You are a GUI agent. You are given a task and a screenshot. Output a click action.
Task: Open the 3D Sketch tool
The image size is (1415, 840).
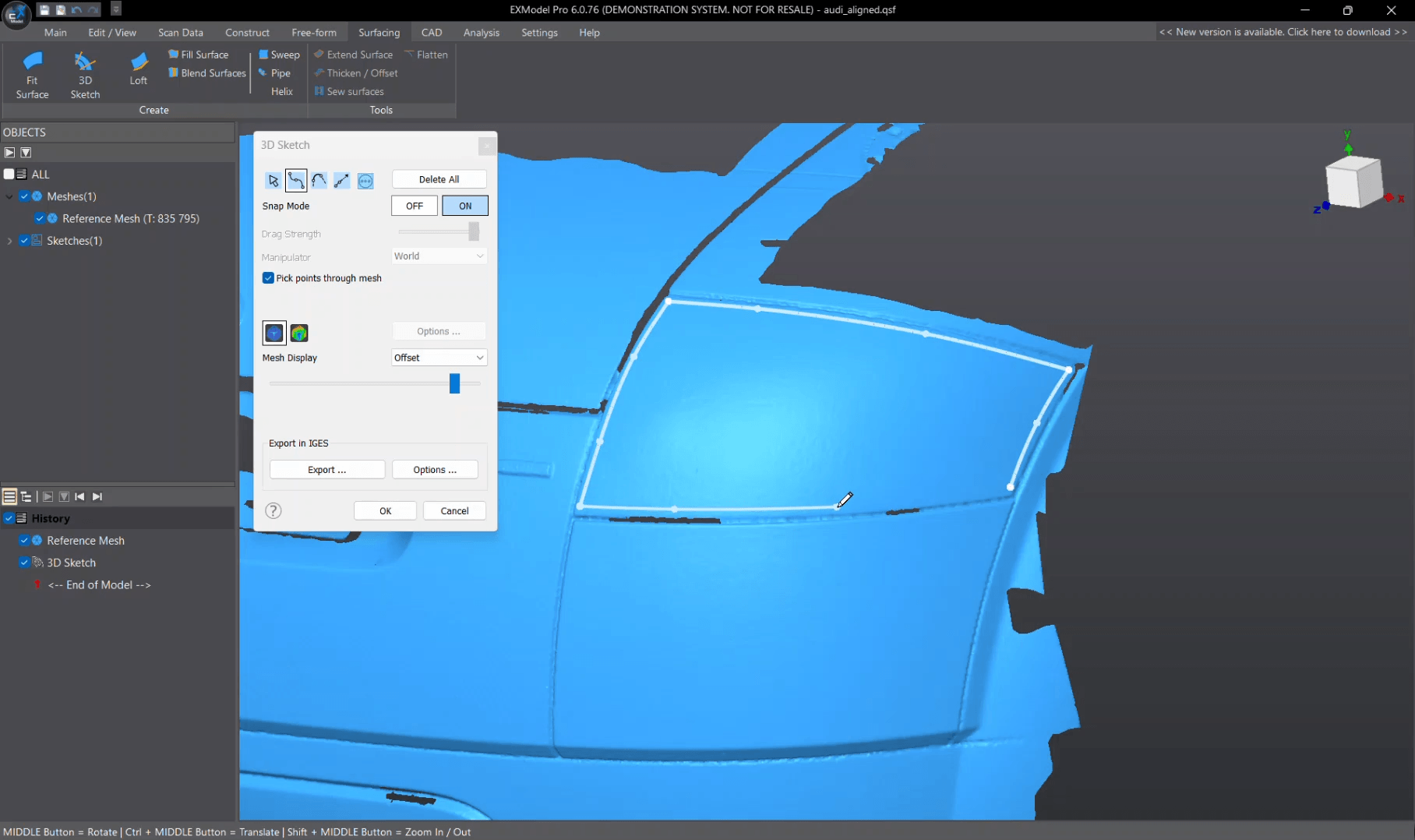[85, 73]
